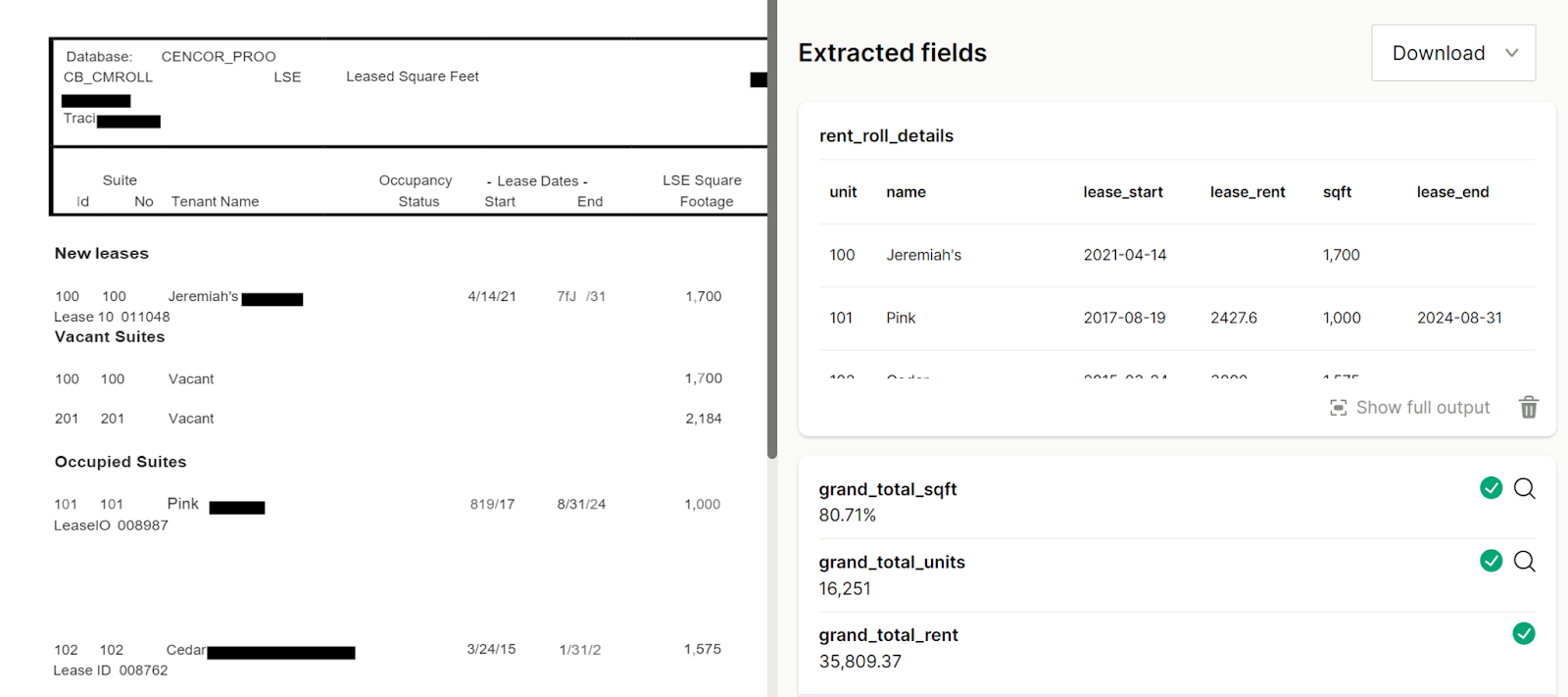Image resolution: width=1568 pixels, height=697 pixels.
Task: Click the grand_total_sqft value 80.71%
Action: [x=848, y=516]
